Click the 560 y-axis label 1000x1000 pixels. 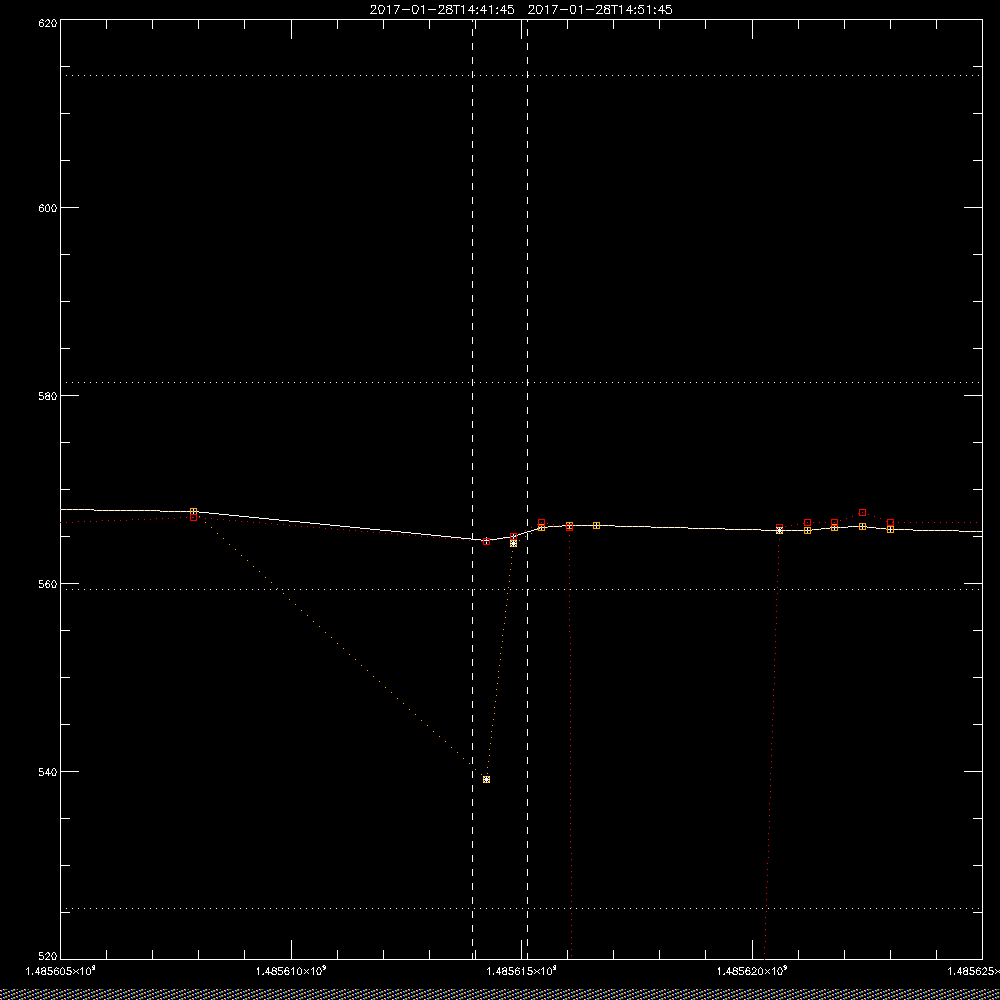[48, 584]
